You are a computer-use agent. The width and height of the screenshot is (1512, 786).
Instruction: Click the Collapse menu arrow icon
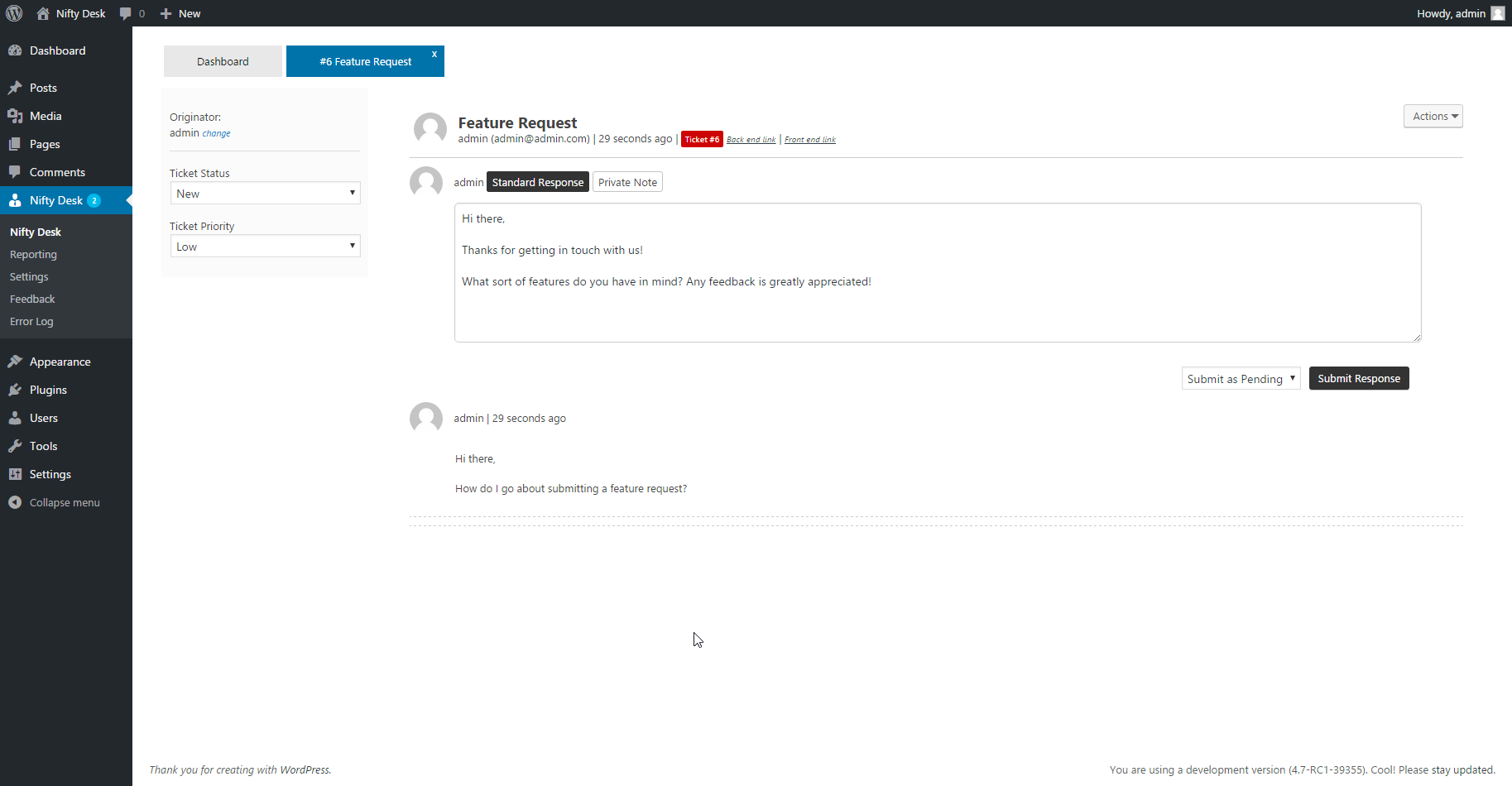[15, 502]
